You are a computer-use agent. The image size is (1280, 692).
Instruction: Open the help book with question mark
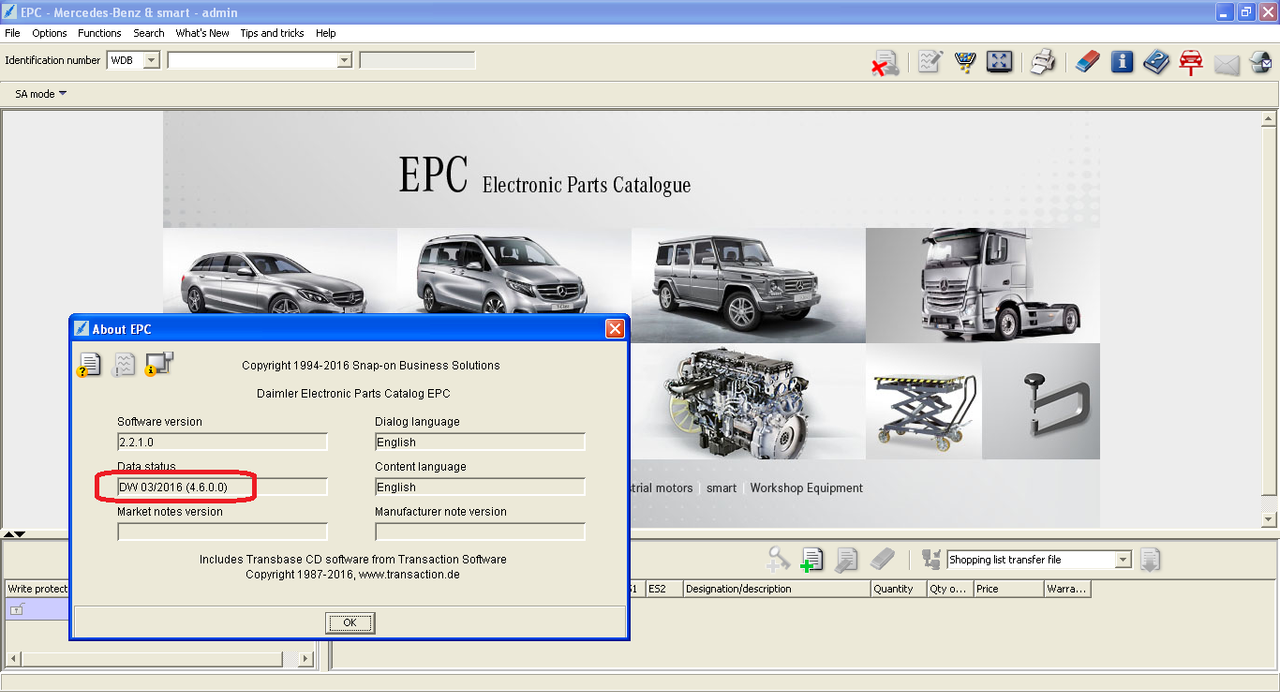1156,62
